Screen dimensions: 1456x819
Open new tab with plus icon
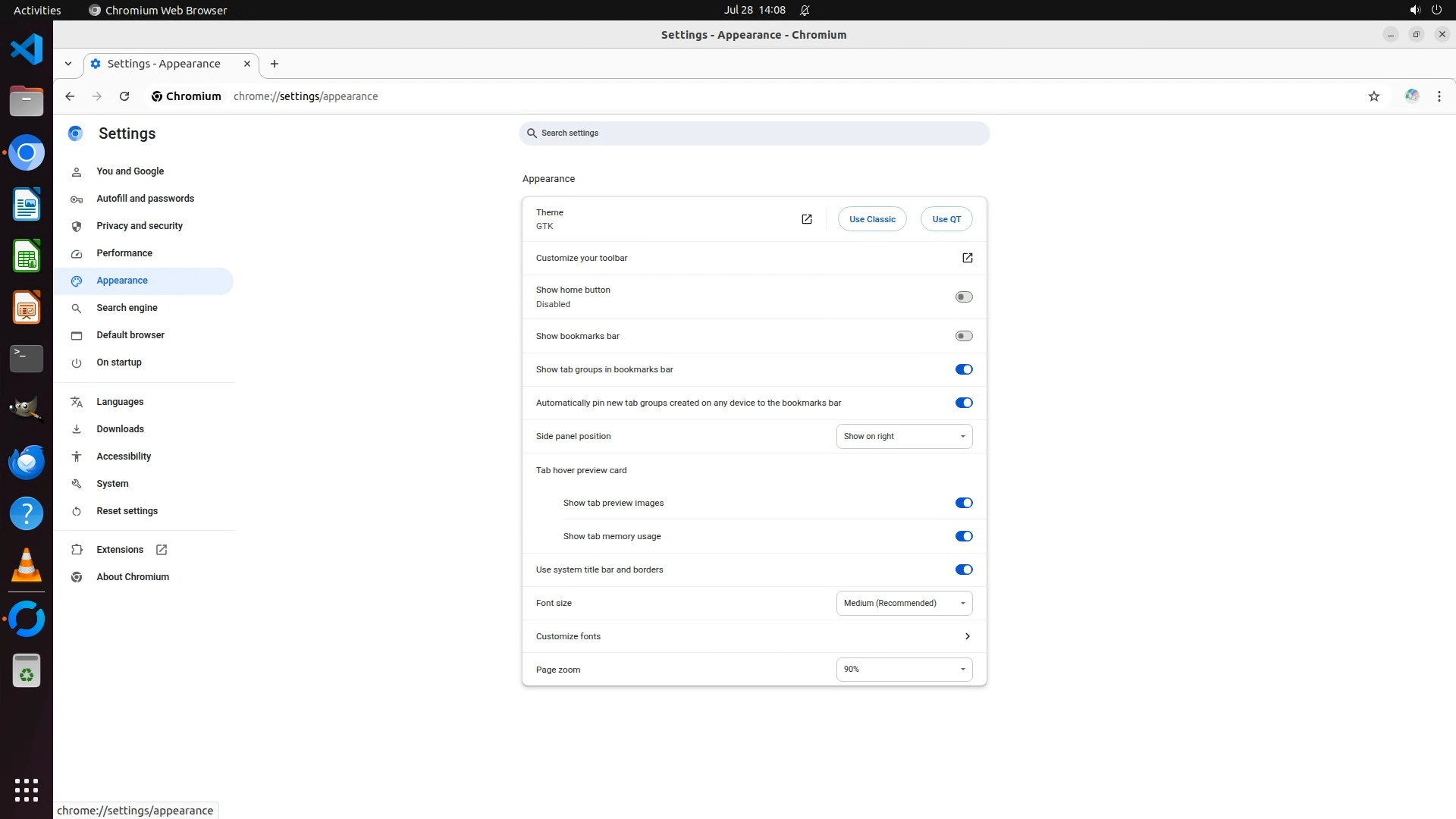click(x=275, y=64)
